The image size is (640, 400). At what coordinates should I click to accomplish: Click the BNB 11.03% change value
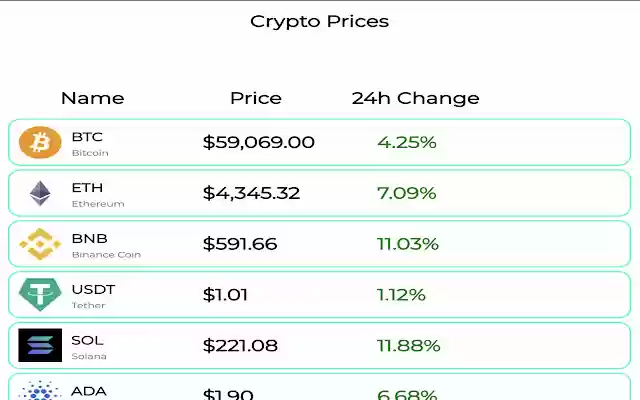407,244
